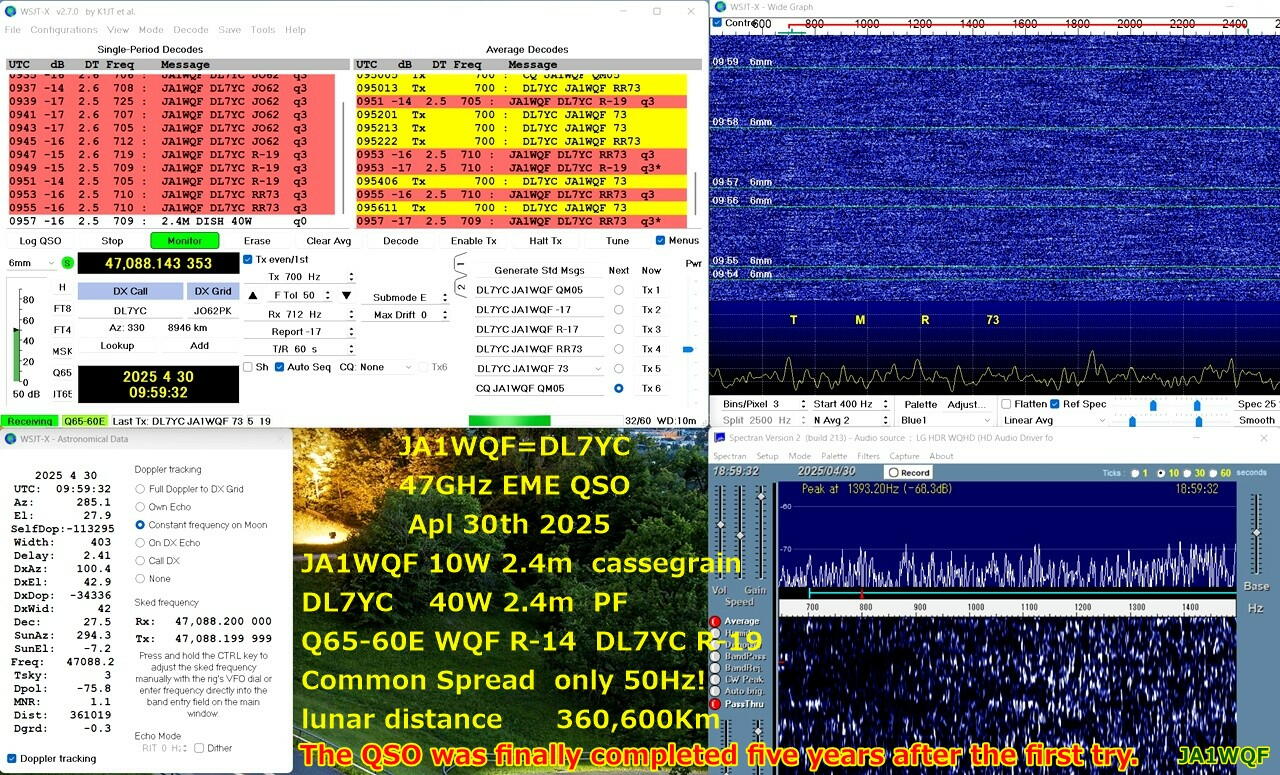Enable the Flatten checkbox in Wide Graph

point(1006,404)
